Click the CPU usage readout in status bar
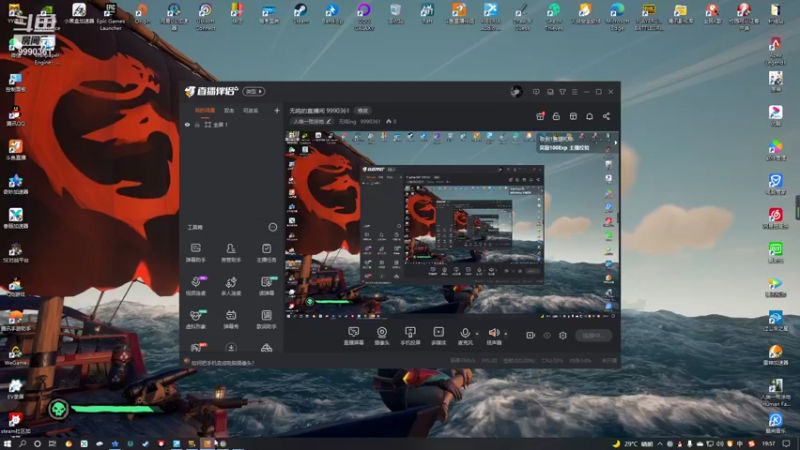This screenshot has height=450, width=800. (553, 361)
